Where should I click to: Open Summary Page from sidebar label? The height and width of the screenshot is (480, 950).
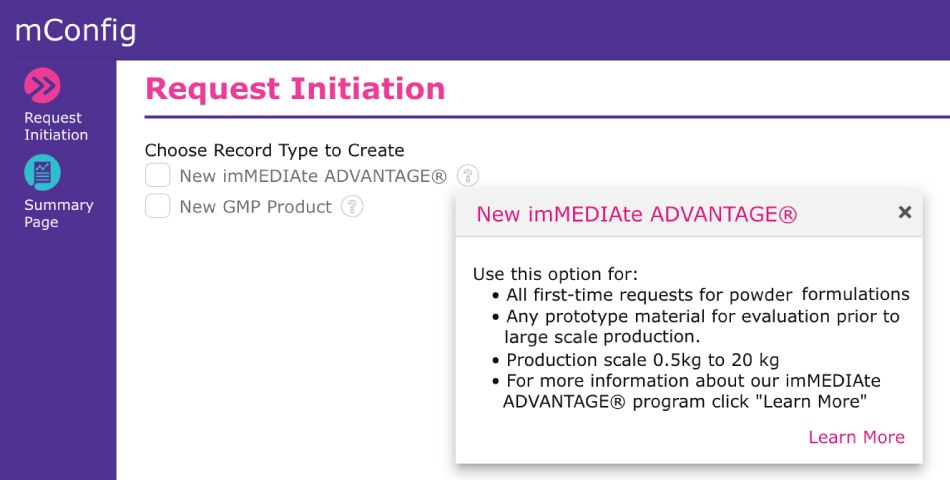click(58, 213)
